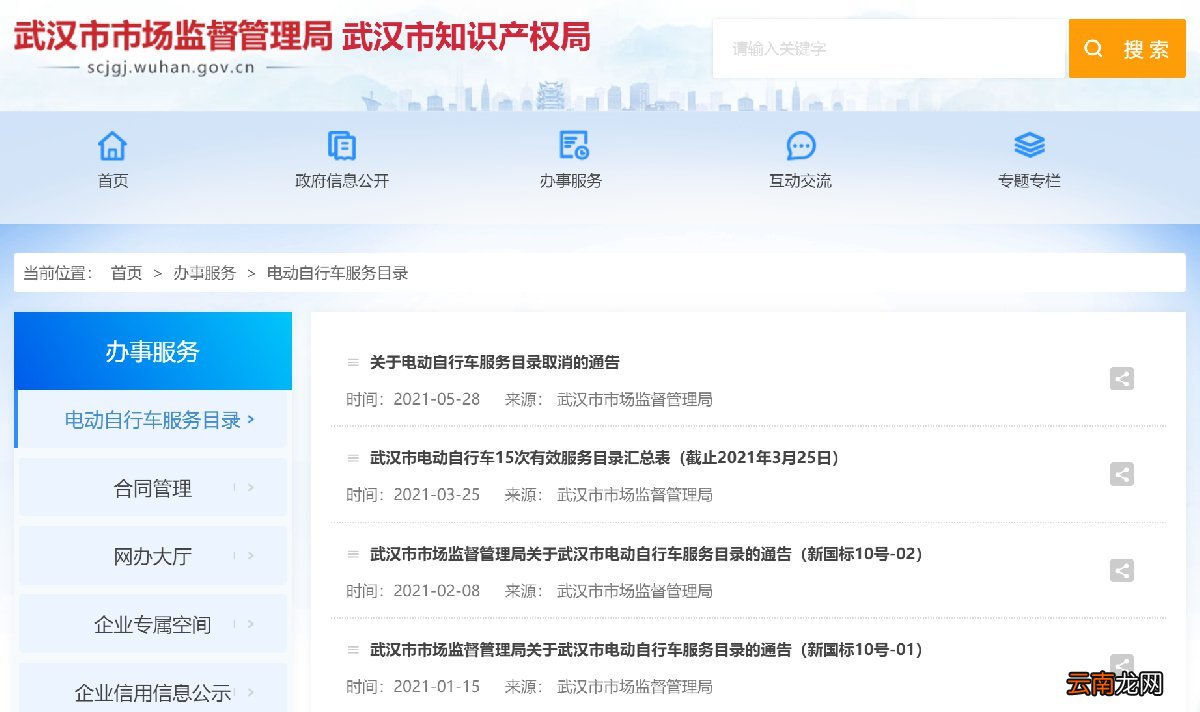Click the 办事服务 sidebar header
Screen dimensions: 1200x712
tap(153, 351)
